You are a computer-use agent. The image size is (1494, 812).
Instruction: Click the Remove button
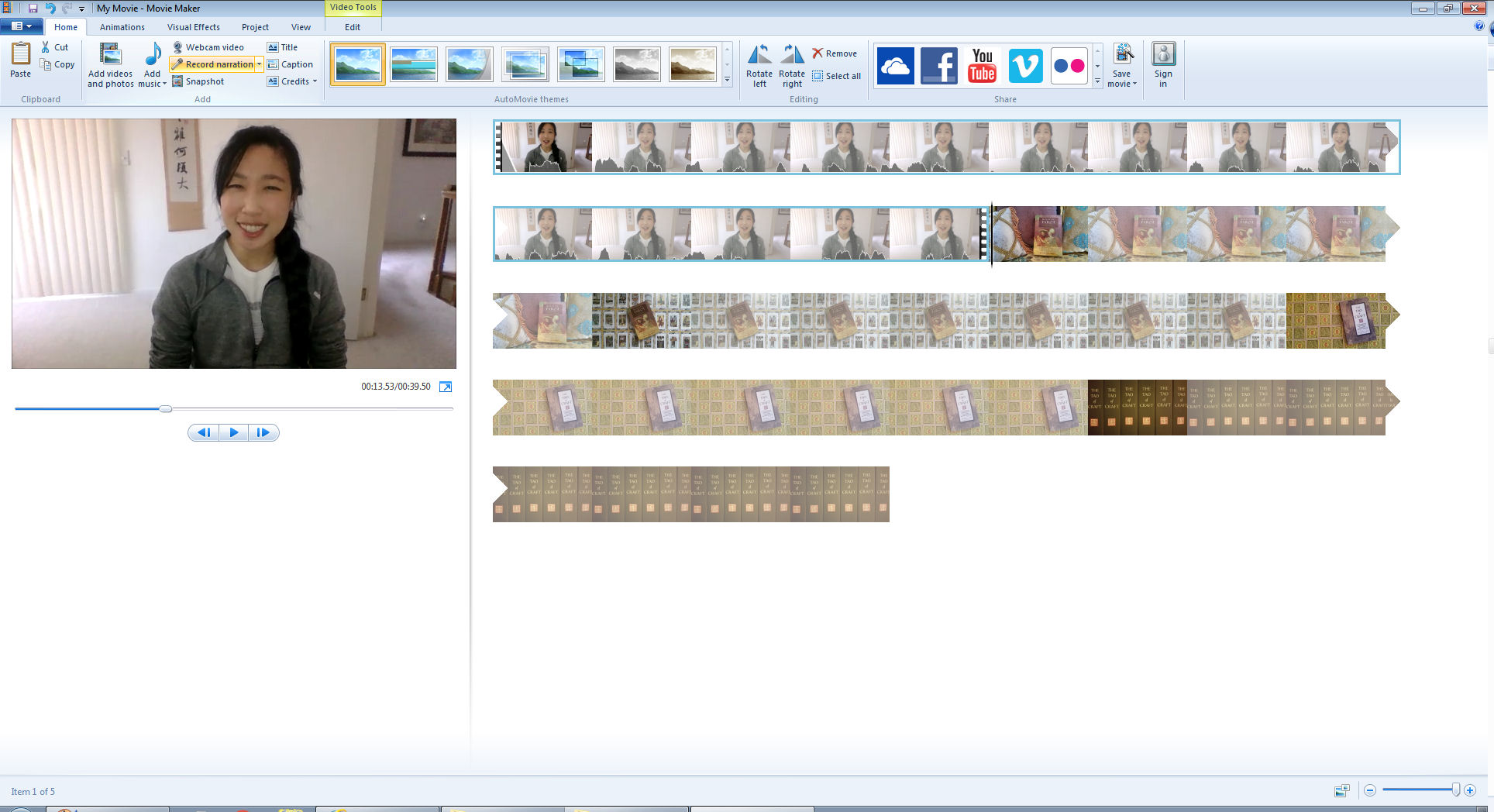834,53
